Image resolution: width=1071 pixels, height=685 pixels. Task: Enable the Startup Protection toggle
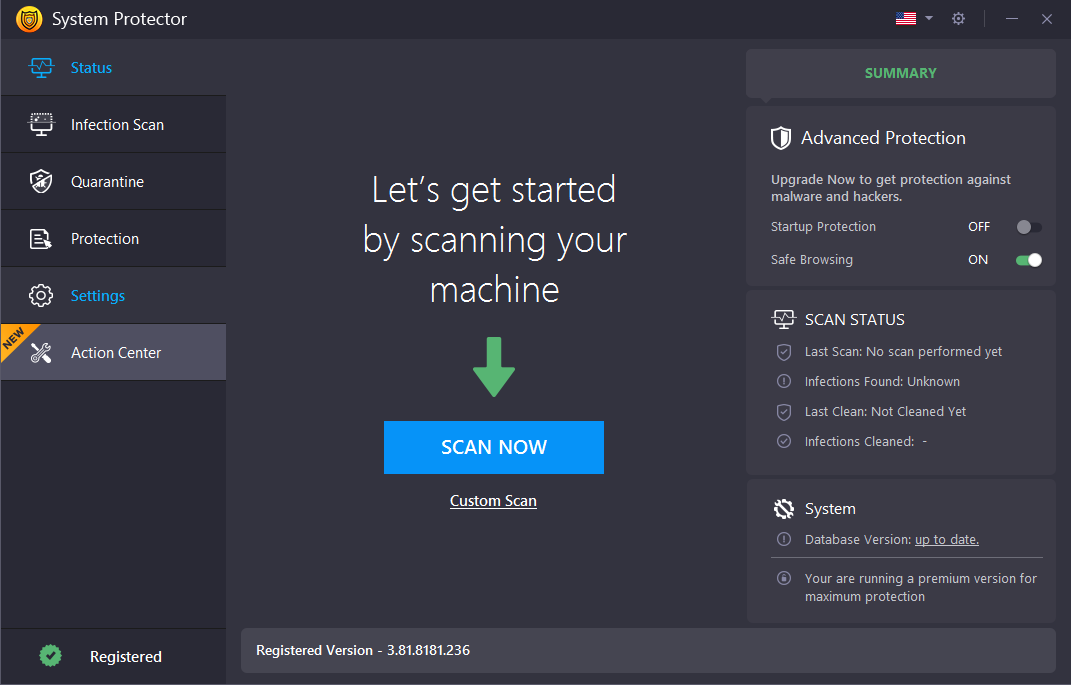coord(1028,227)
